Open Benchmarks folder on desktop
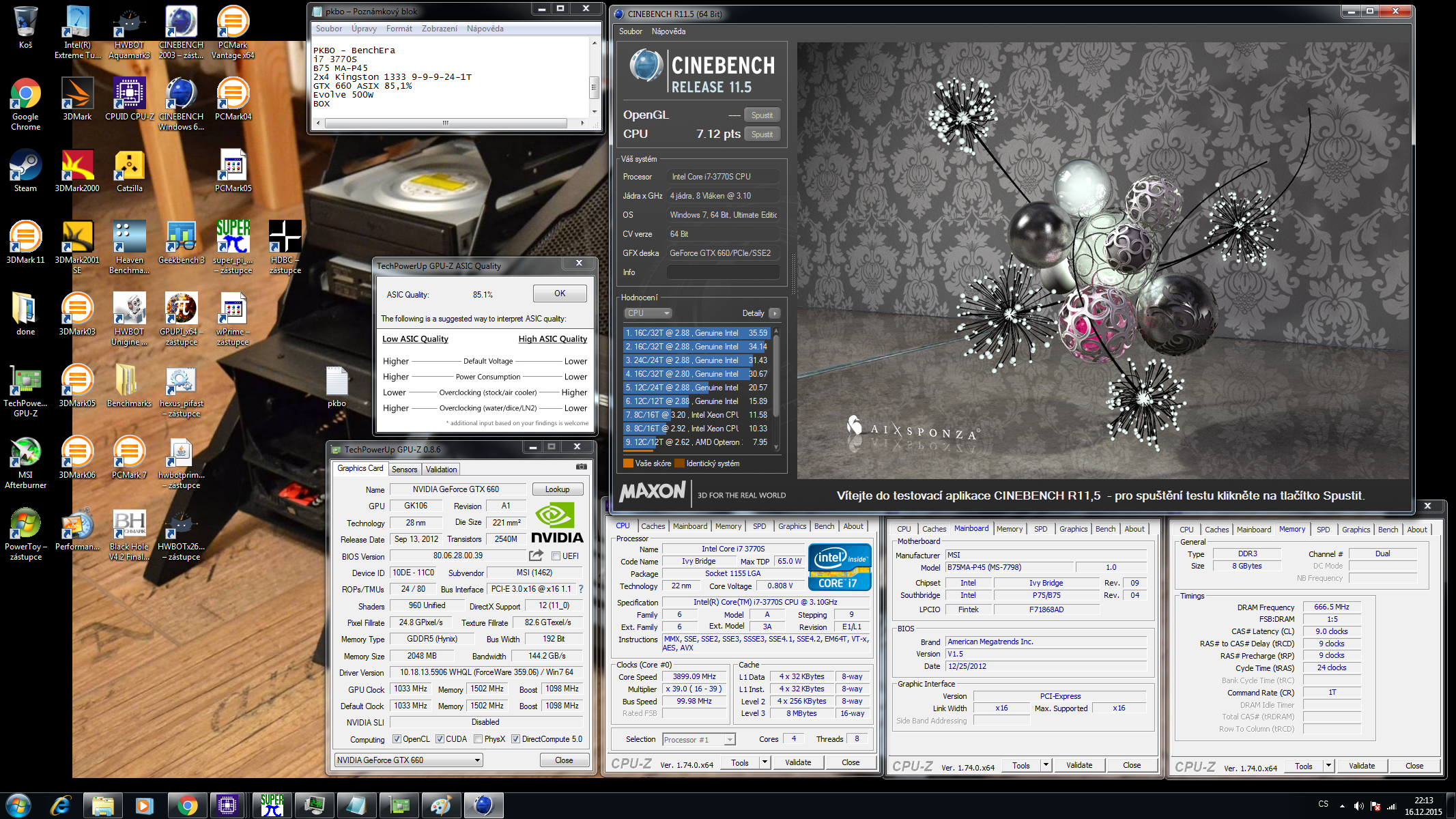This screenshot has width=1456, height=819. [129, 386]
